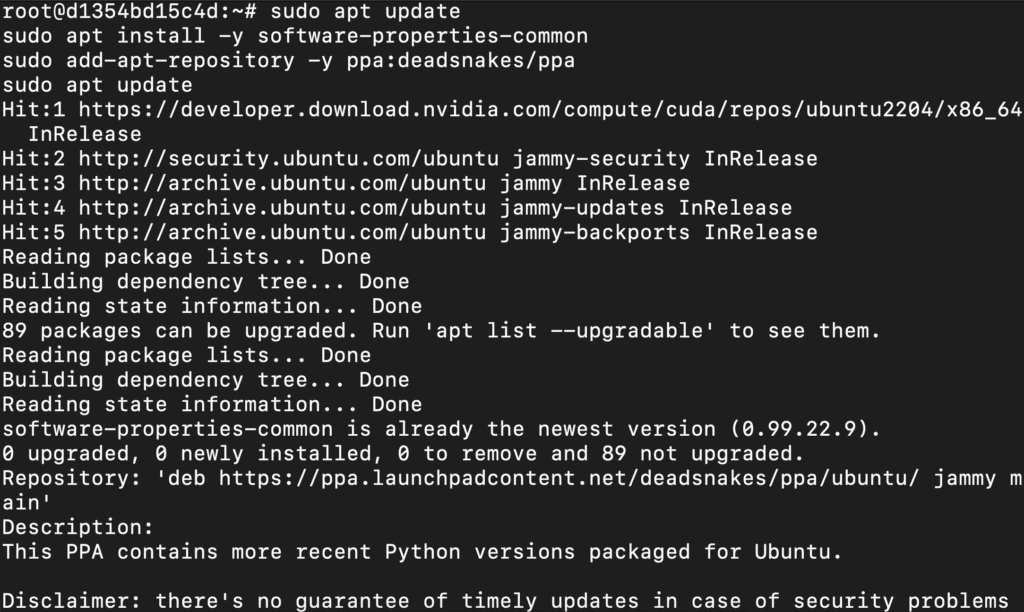Click the '0 upgraded, 0 newly installed' line
Viewport: 1024px width, 612px height.
[403, 453]
